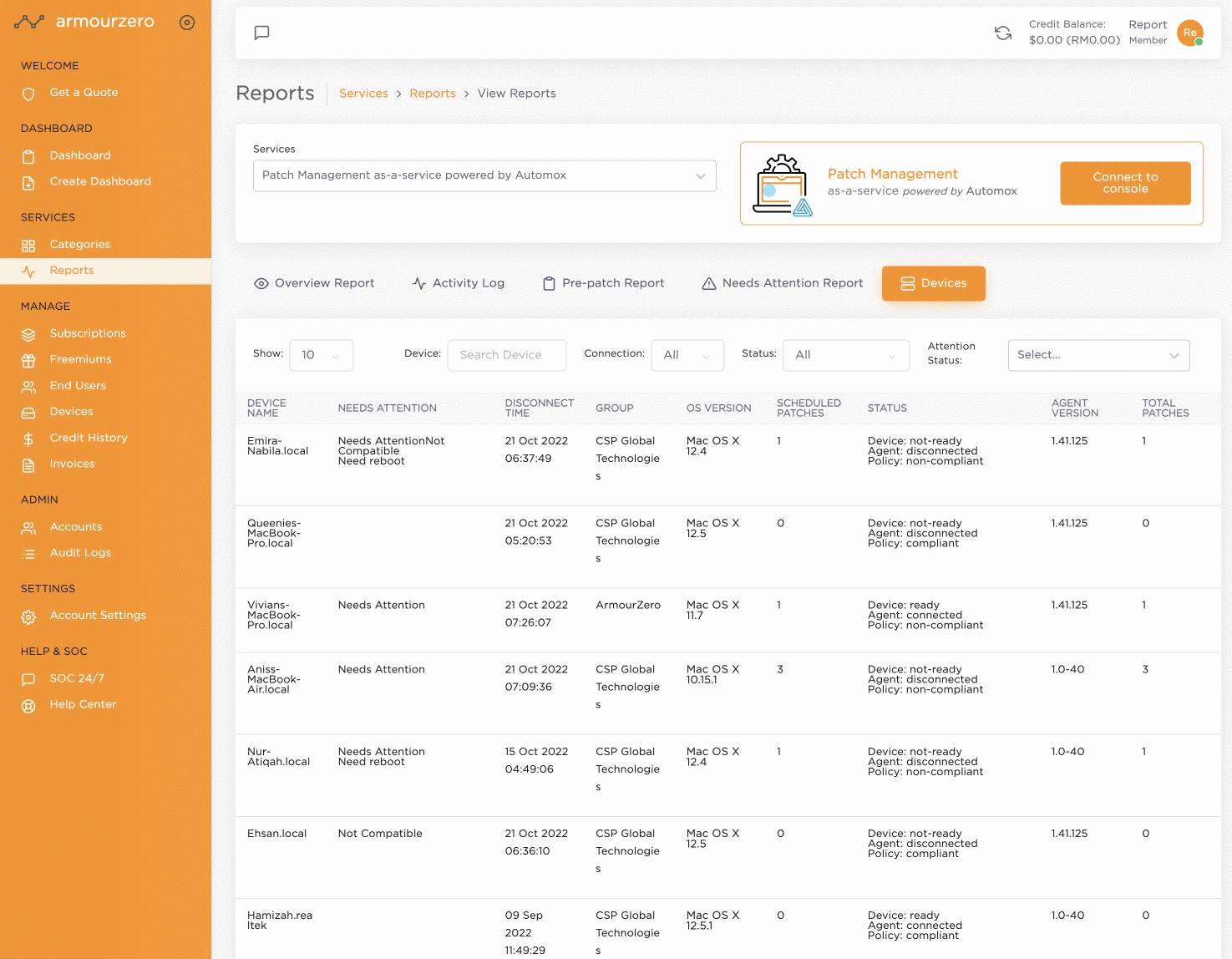The image size is (1232, 959).
Task: Click the refresh credit balance icon
Action: 1003,33
